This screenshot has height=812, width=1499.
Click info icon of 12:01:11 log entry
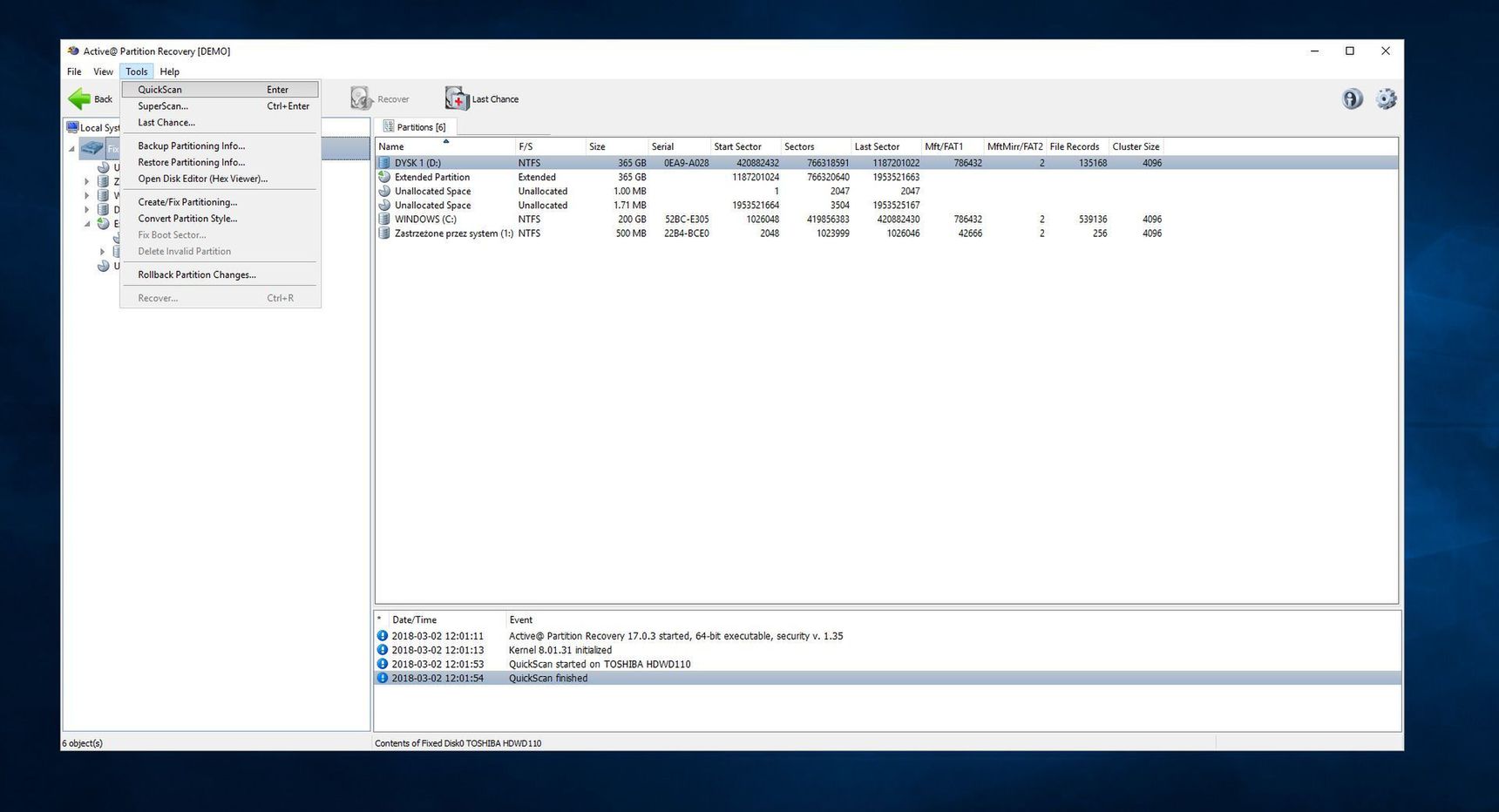382,636
